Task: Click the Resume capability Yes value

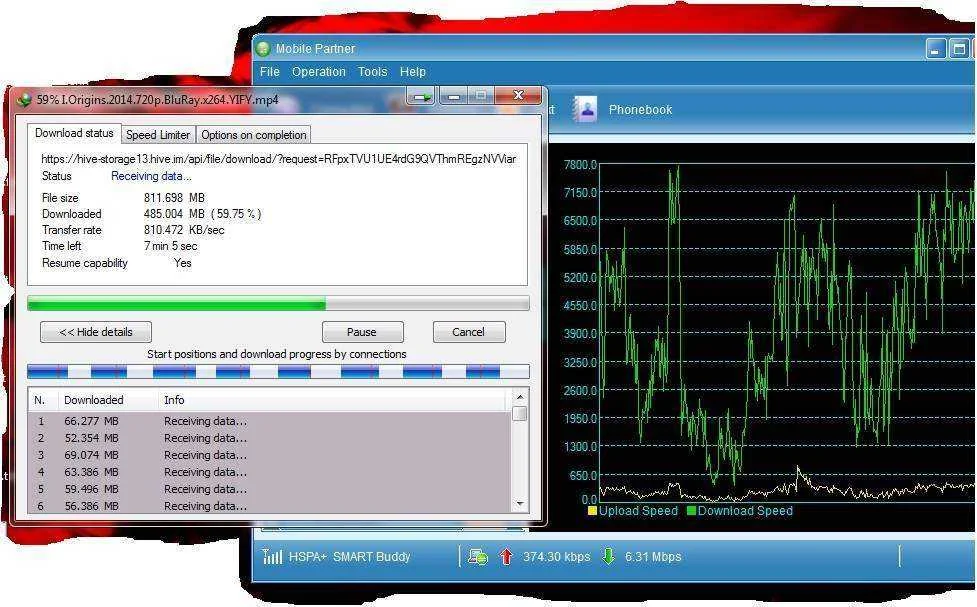Action: click(183, 263)
